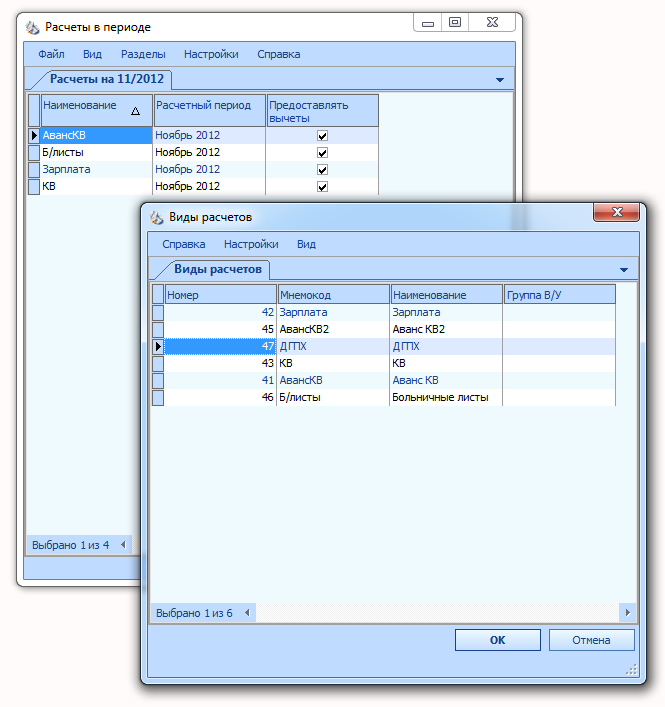Select the Б/листы name cell in Расчеты в периоде
This screenshot has height=707, width=665.
tap(96, 152)
